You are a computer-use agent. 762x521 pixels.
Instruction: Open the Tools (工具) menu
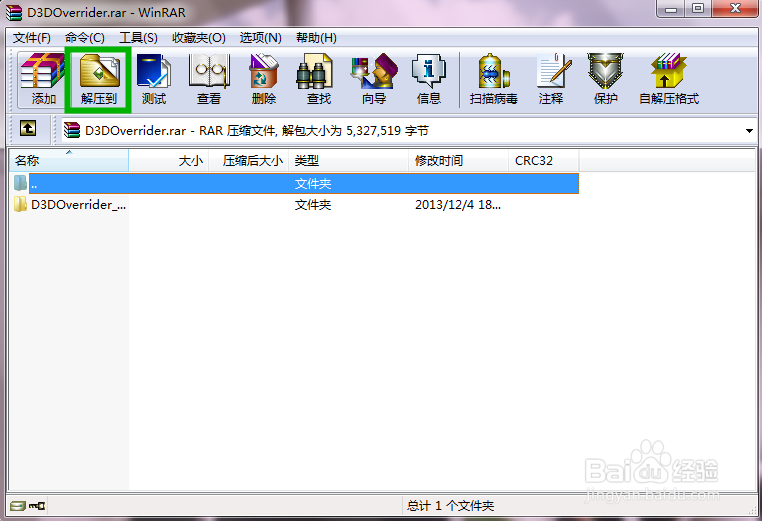click(139, 38)
